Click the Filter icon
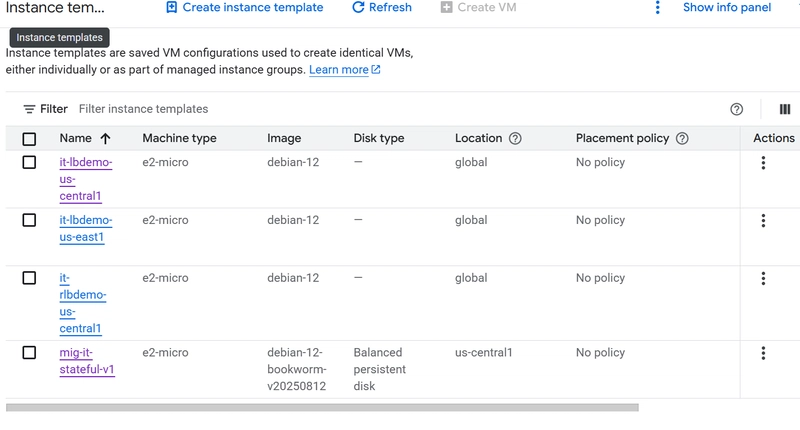Screen dimensions: 800x430 tap(30, 109)
